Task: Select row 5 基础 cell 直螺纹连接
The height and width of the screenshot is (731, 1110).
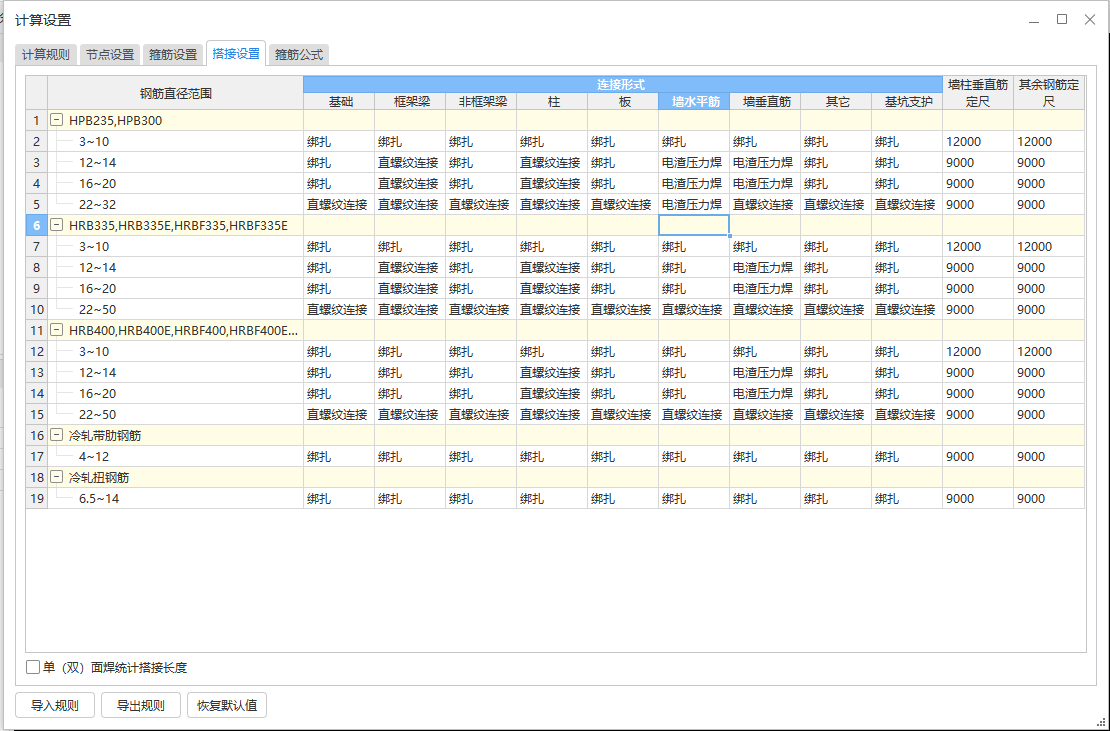Action: [x=339, y=205]
